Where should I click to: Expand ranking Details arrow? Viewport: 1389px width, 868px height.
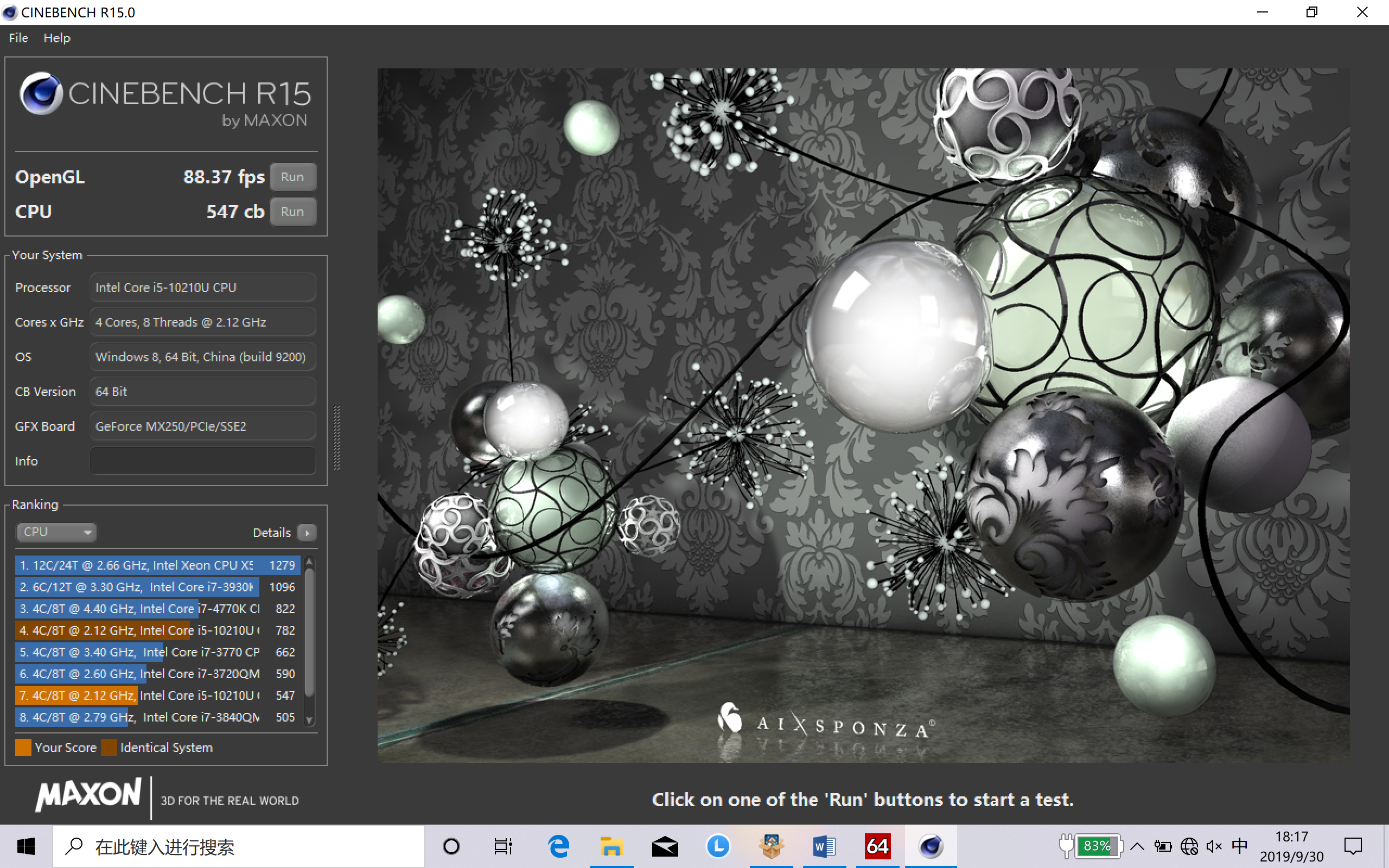point(307,533)
